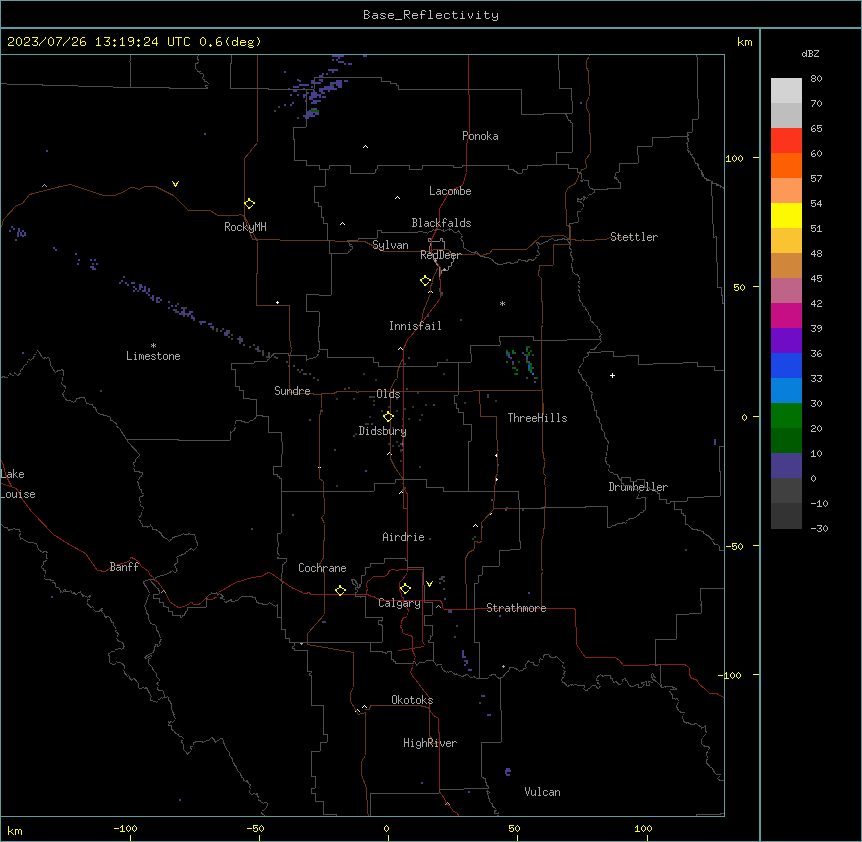Click the red 65 dBZ legend swatch

[786, 140]
